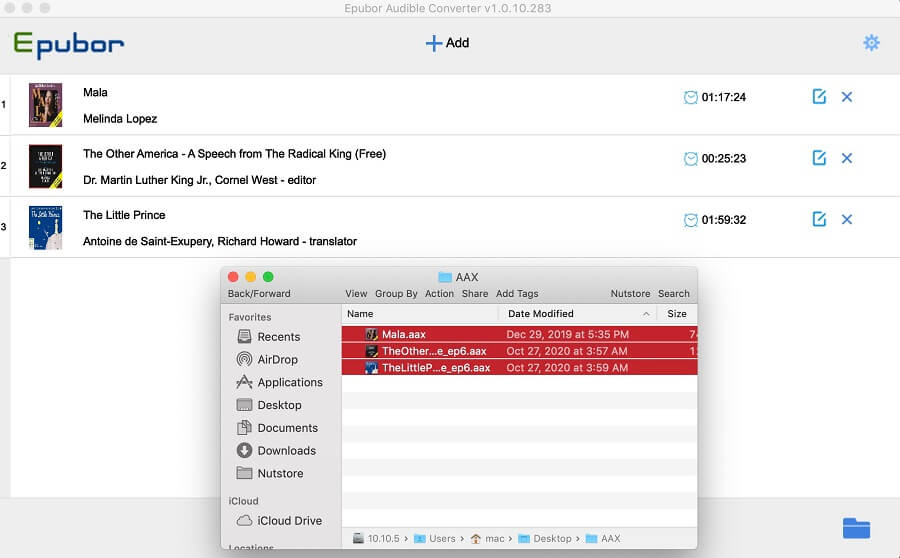Click Search in Finder toolbar
900x558 pixels.
click(673, 293)
